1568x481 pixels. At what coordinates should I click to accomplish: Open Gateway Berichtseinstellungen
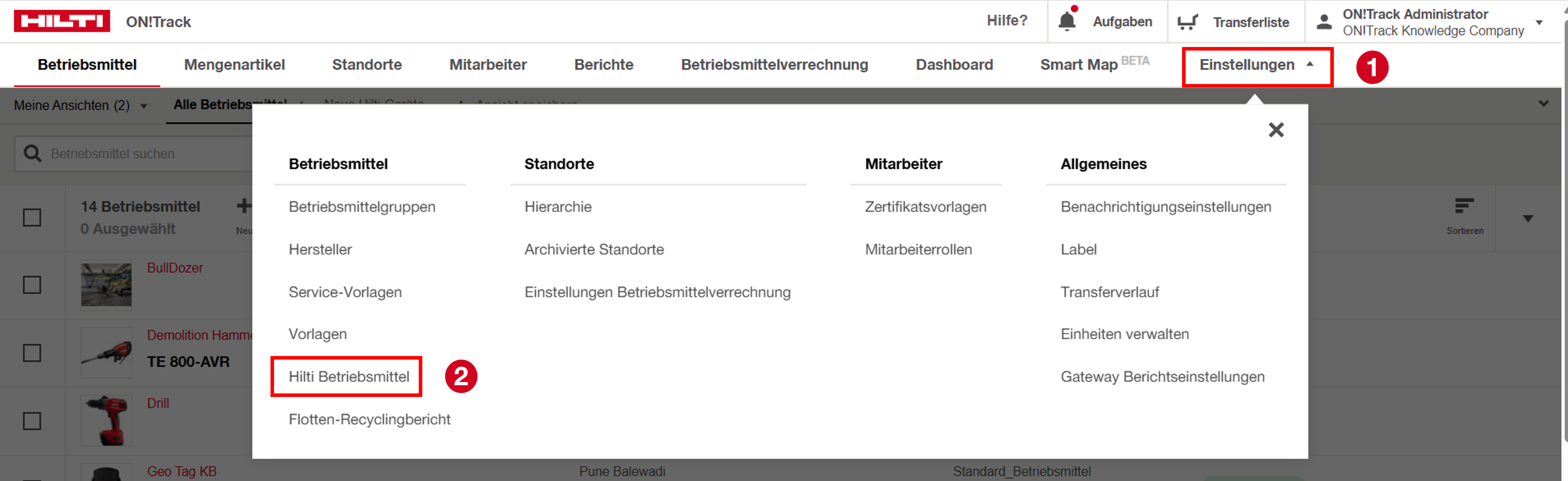coord(1162,376)
